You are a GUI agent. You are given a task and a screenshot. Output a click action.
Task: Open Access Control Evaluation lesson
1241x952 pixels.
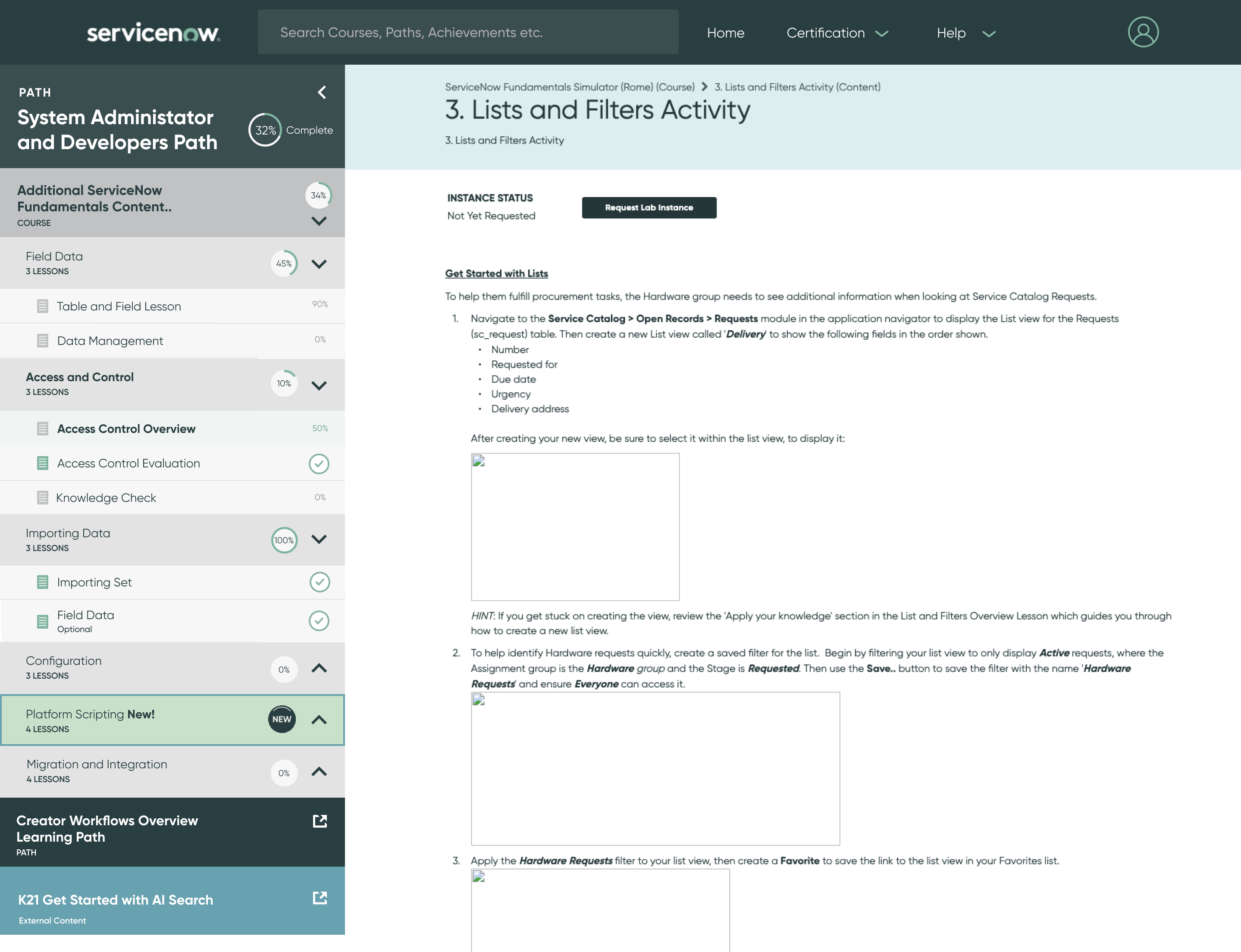[172, 463]
